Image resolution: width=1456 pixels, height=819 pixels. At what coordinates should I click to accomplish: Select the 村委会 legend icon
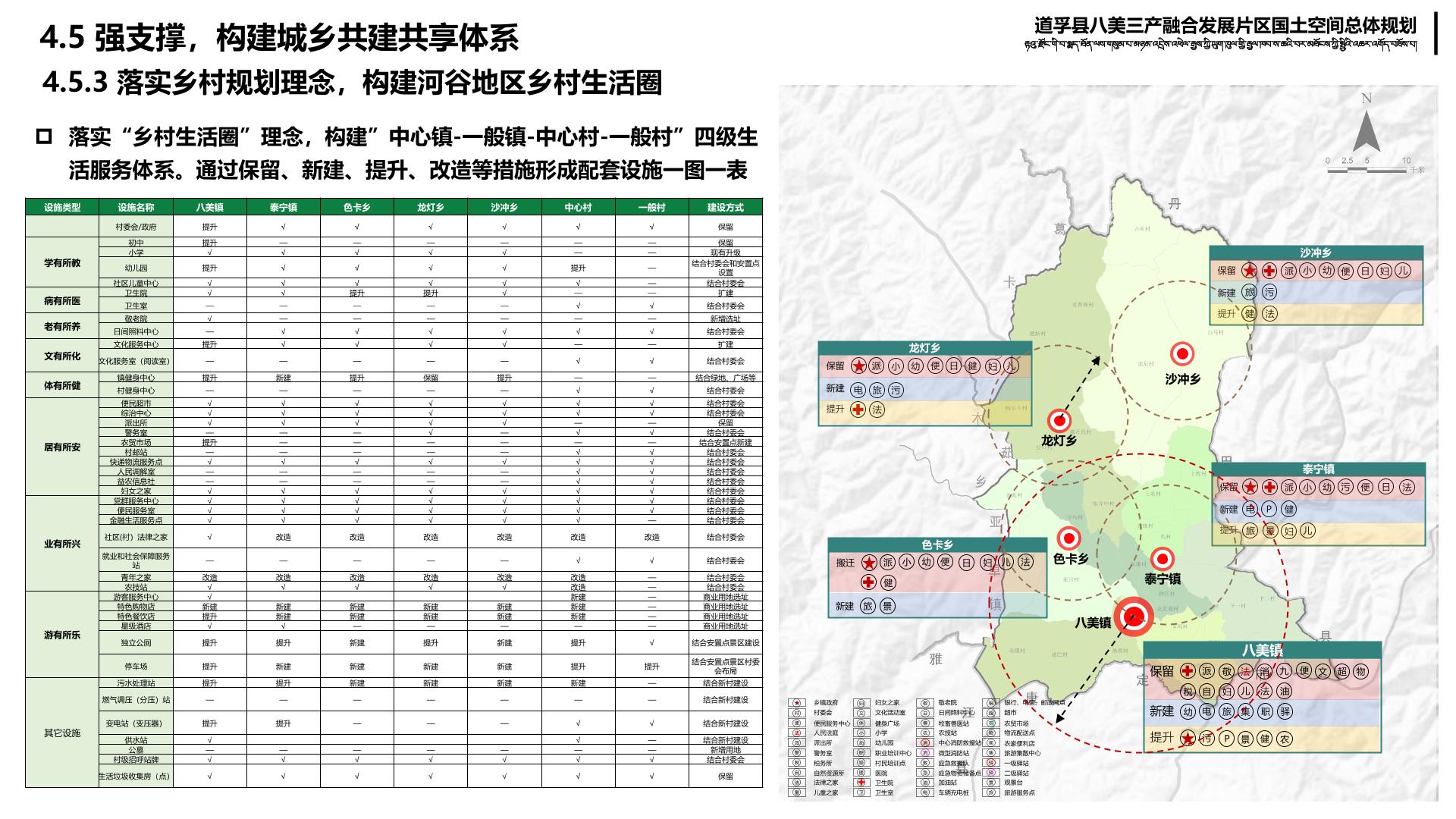point(797,713)
